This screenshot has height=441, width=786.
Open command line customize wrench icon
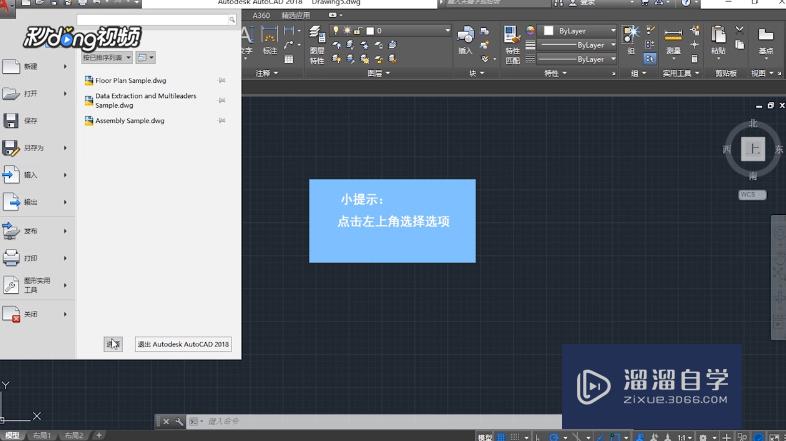pyautogui.click(x=179, y=421)
